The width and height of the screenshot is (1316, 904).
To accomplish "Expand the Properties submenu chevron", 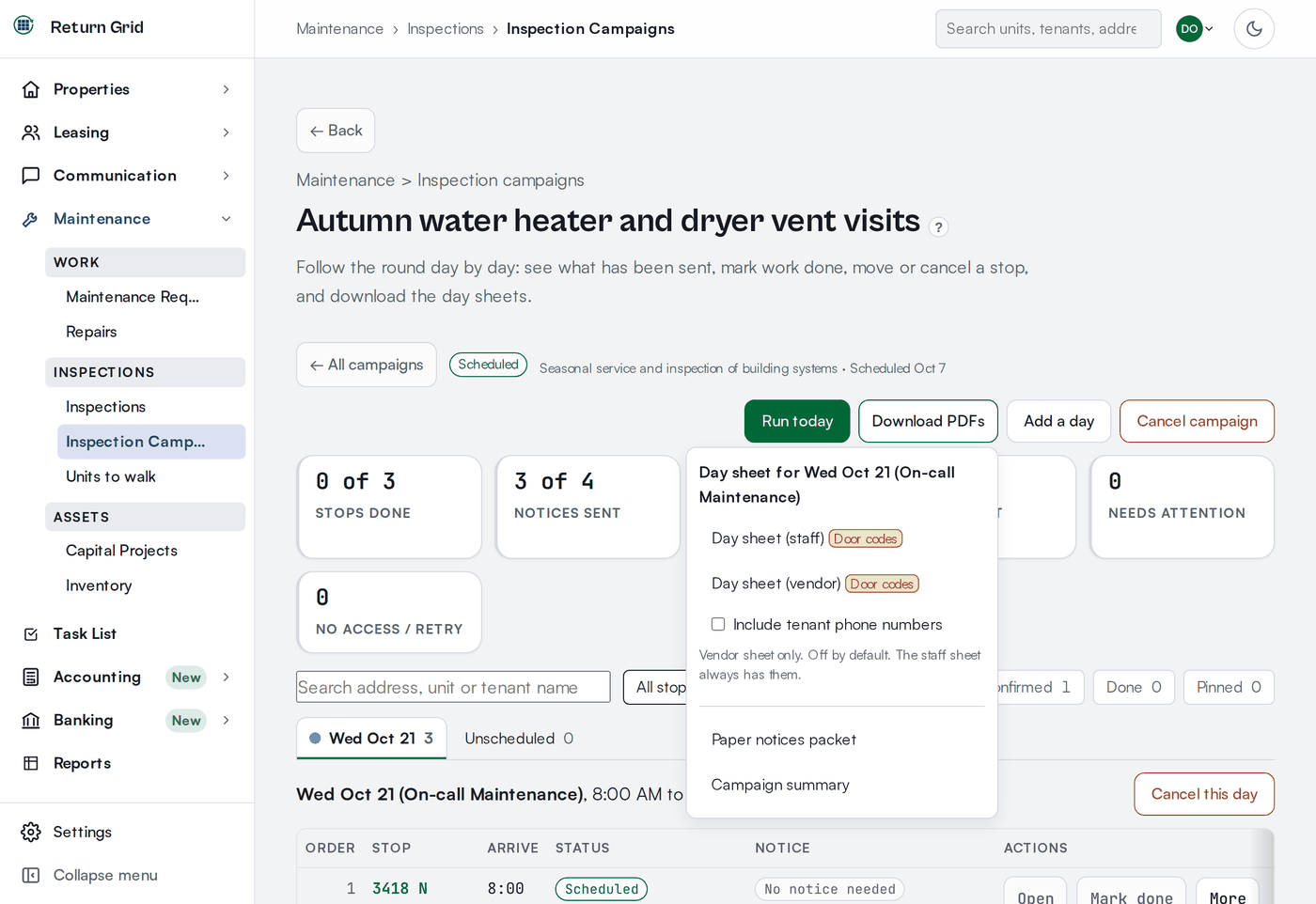I will tap(227, 89).
